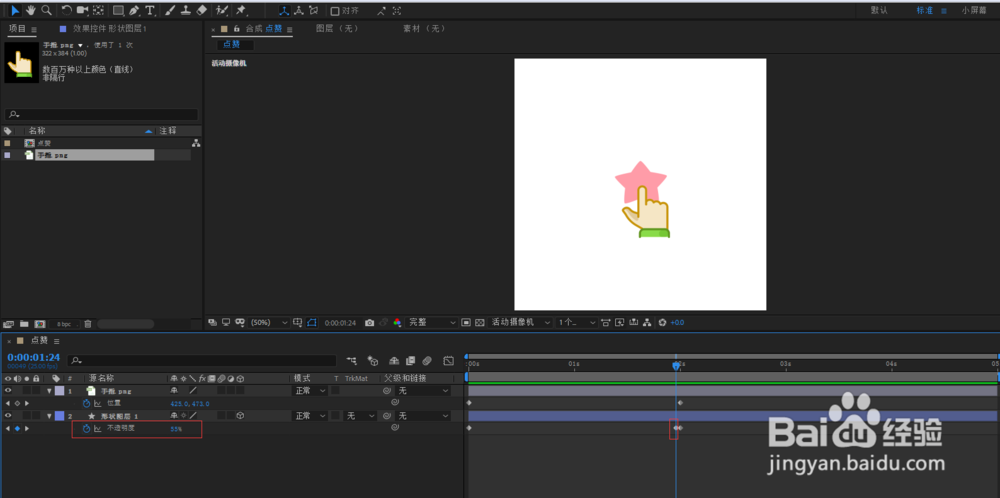Select the Type text tool
The height and width of the screenshot is (498, 1000).
pyautogui.click(x=150, y=10)
